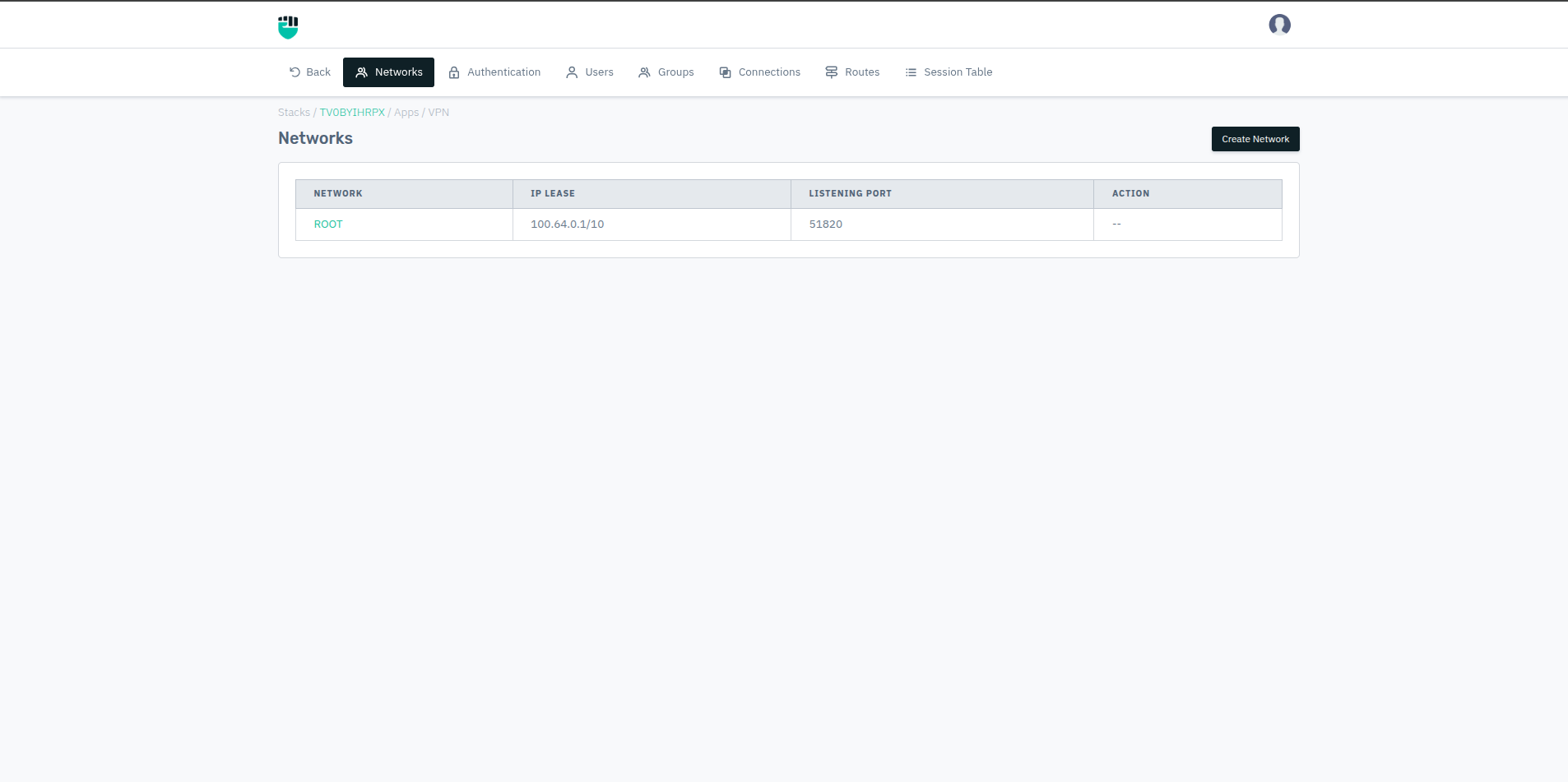Screen dimensions: 1568x782
Task: Click the VPN breadcrumb
Action: point(438,113)
